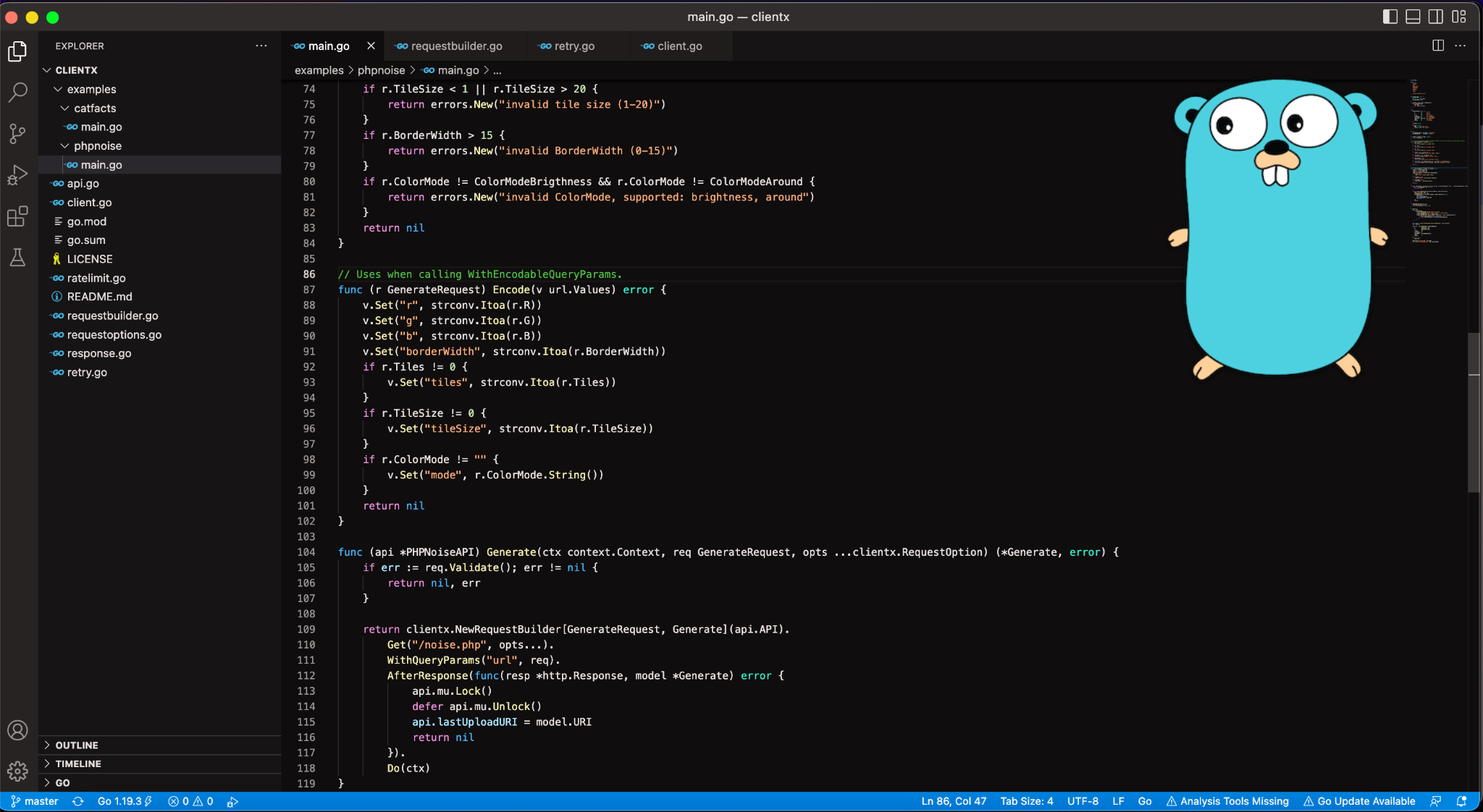Screen dimensions: 1483x812
Task: Expand the OUTLINE section
Action: click(x=76, y=745)
